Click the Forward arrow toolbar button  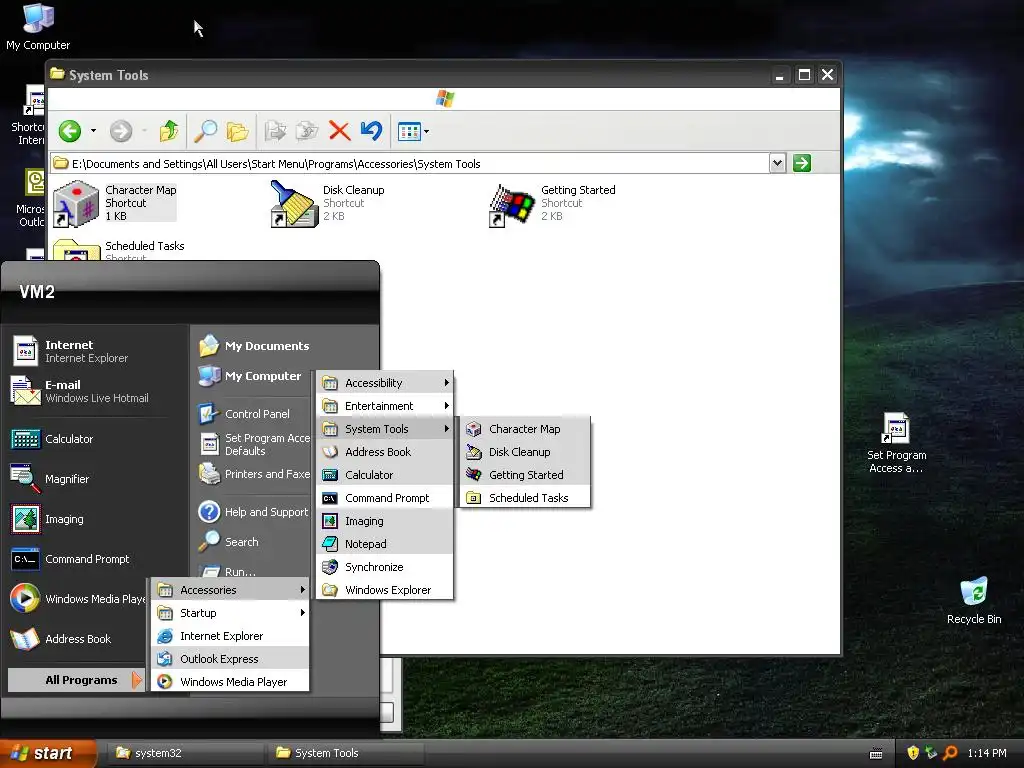(121, 131)
